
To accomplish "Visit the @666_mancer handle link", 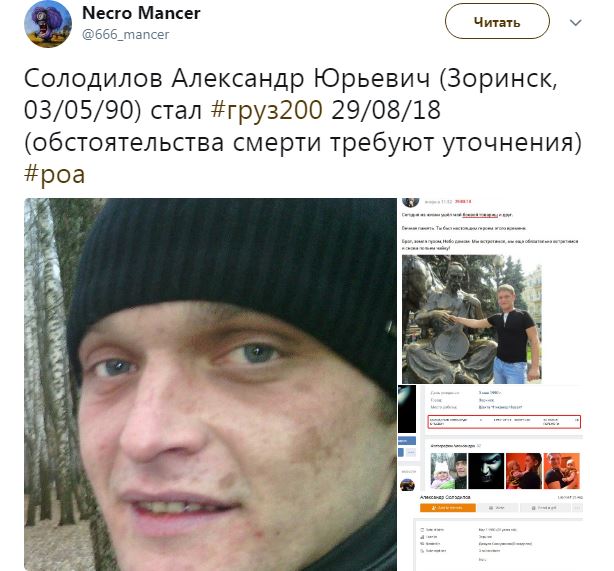I will coord(126,34).
